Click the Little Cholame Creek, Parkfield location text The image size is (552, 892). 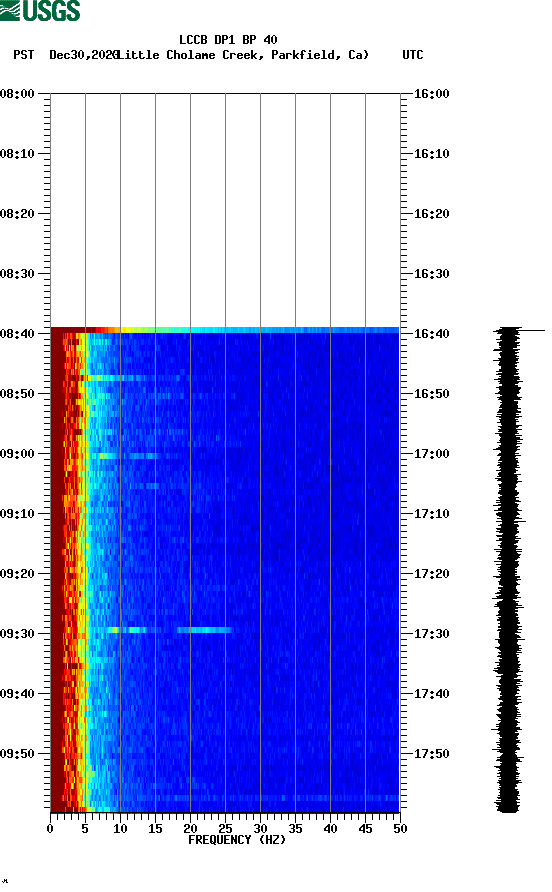pos(242,55)
